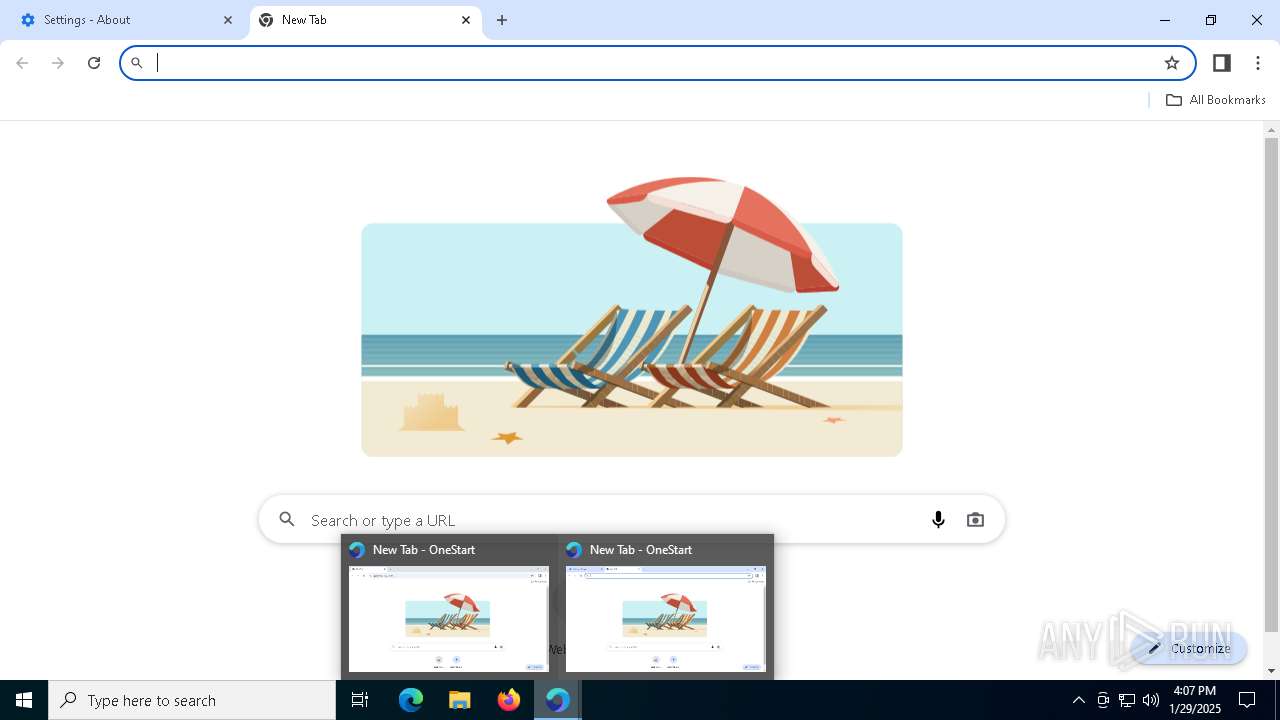
Task: Go back with the back arrow
Action: [22, 63]
